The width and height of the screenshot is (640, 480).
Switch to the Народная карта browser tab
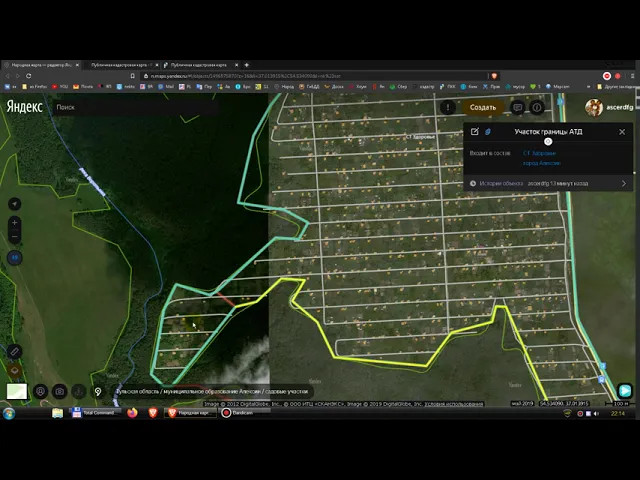coord(41,65)
